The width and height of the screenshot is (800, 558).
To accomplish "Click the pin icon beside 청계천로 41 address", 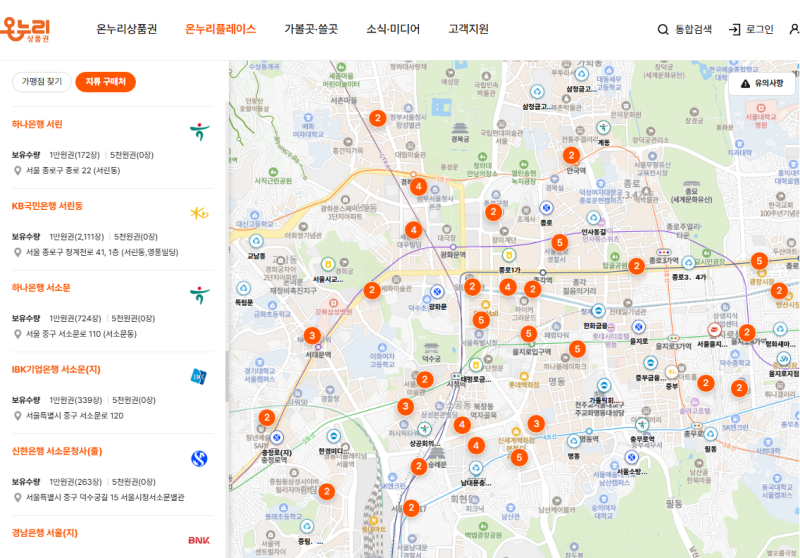I will click(17, 252).
